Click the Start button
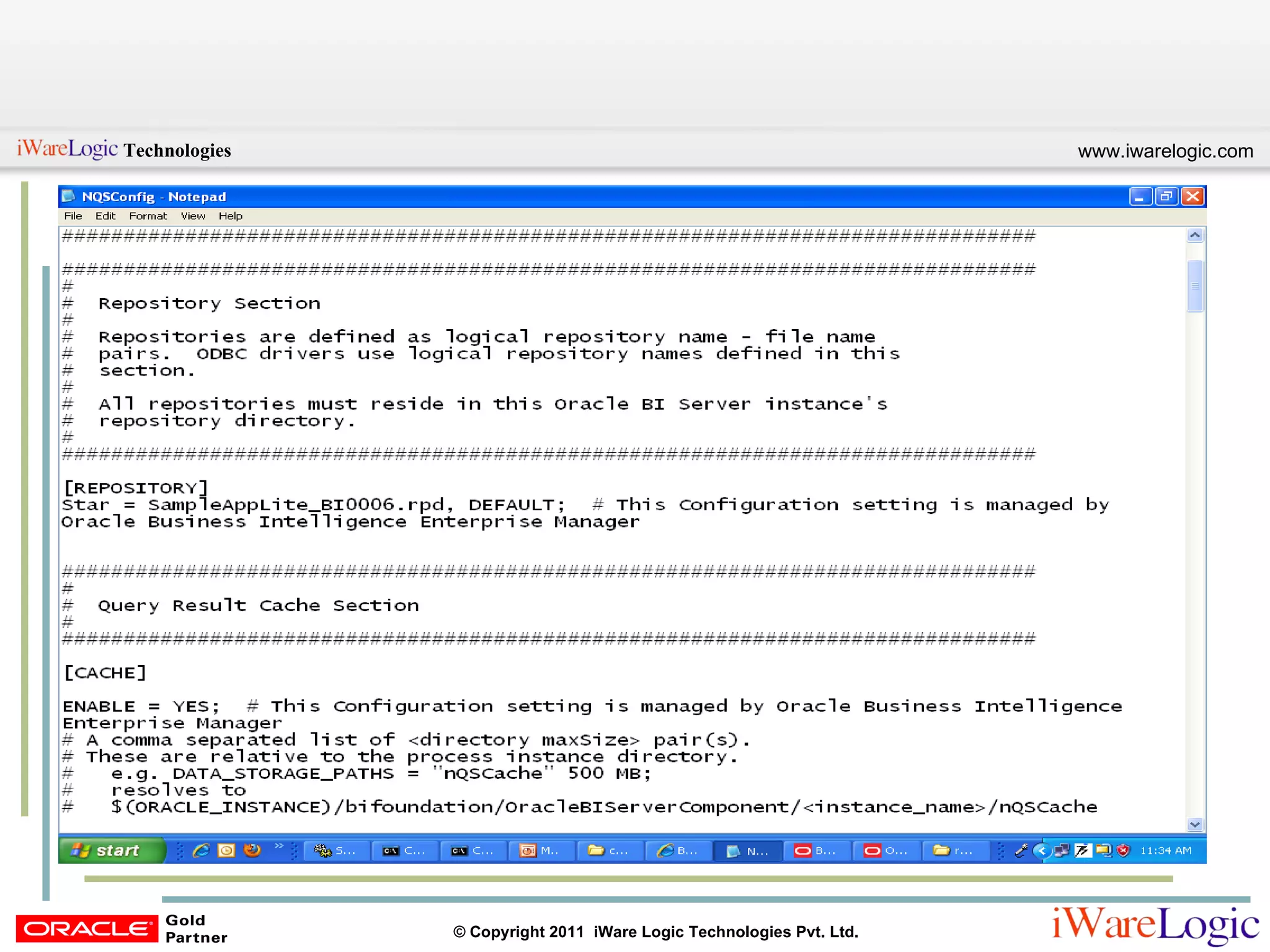Viewport: 1270px width, 952px height. (112, 850)
